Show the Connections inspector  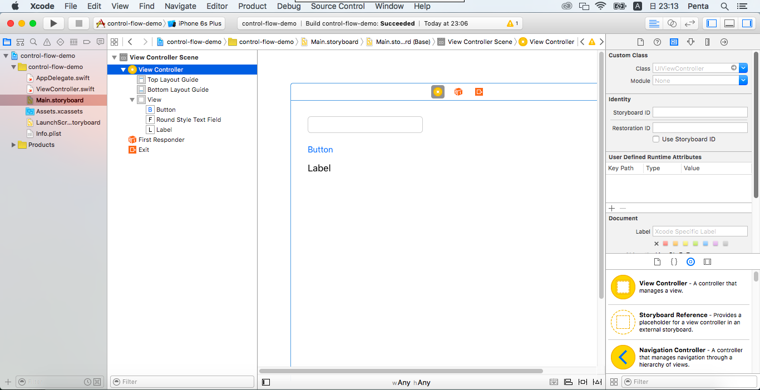coord(724,42)
